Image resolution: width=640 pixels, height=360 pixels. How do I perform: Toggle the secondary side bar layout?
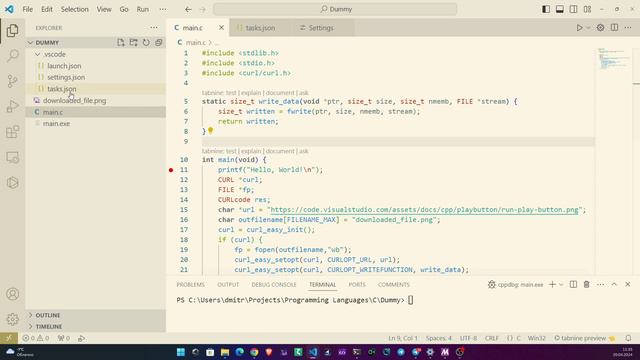point(573,9)
